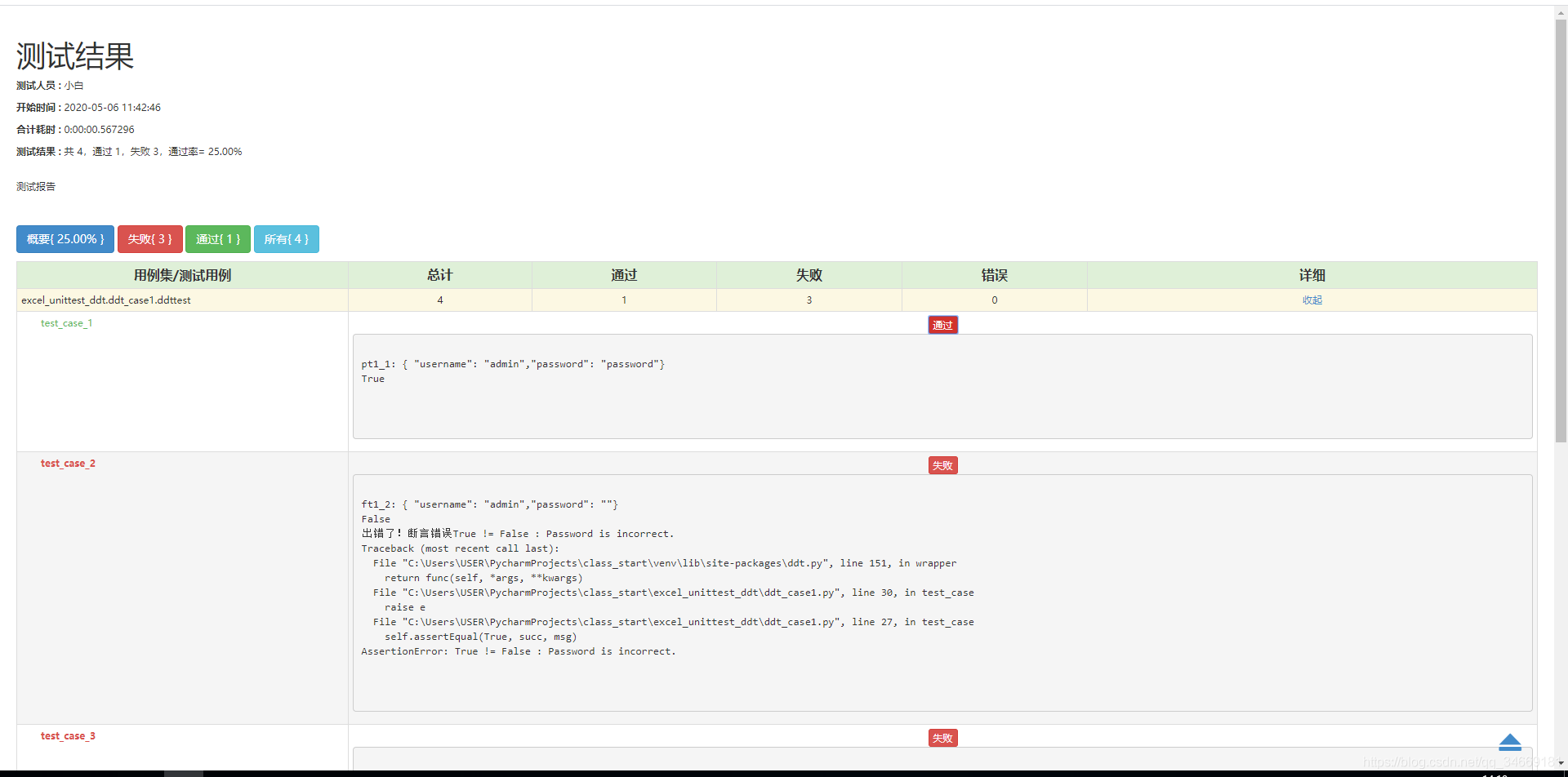Click the 失败 badge for test_case_3
The height and width of the screenshot is (777, 1568).
click(x=943, y=738)
